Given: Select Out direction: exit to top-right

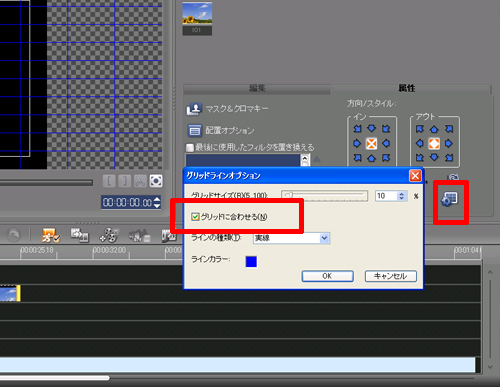Looking at the screenshot, I should 449,129.
